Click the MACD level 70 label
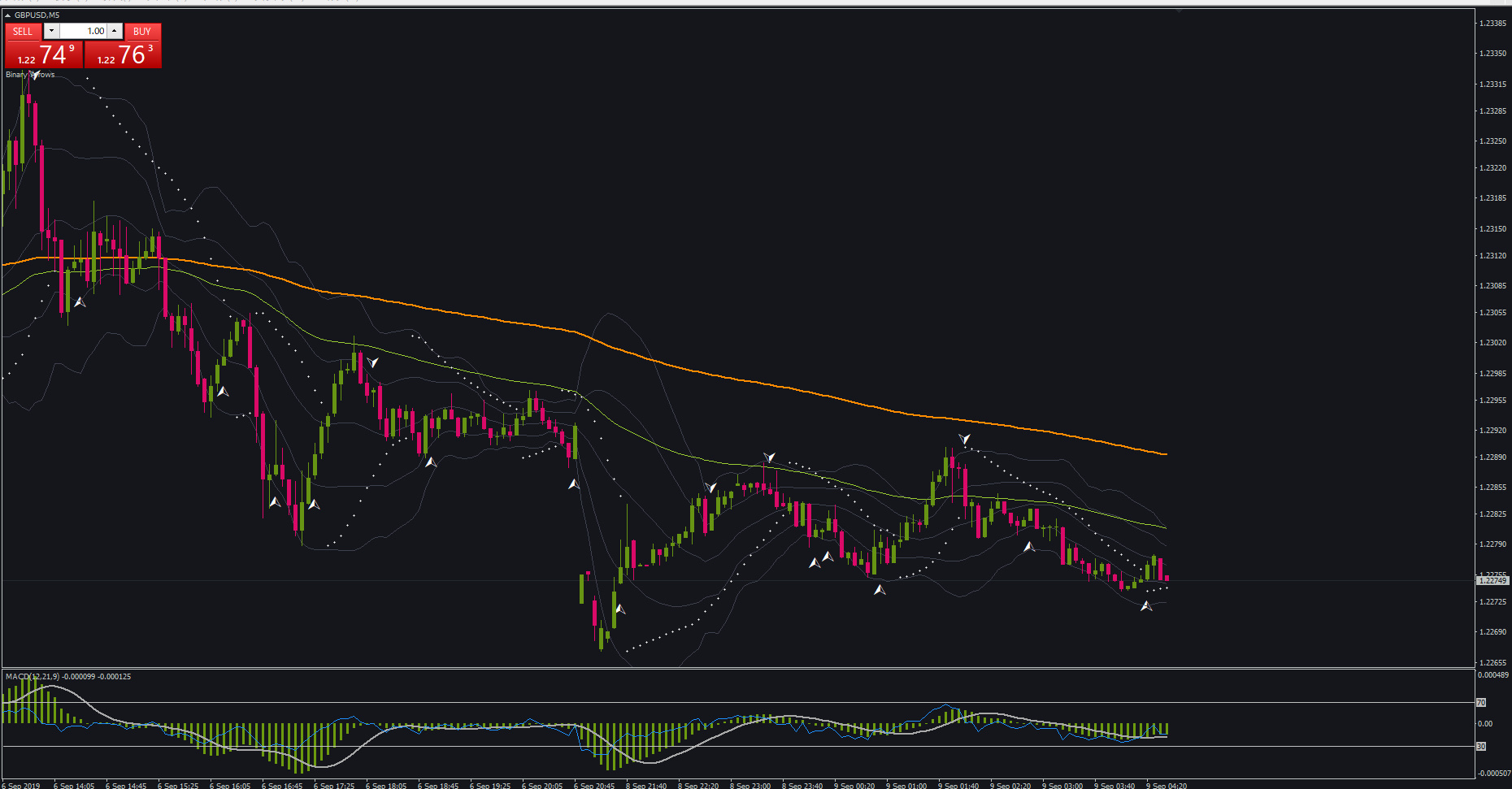The image size is (1512, 789). tap(1481, 703)
